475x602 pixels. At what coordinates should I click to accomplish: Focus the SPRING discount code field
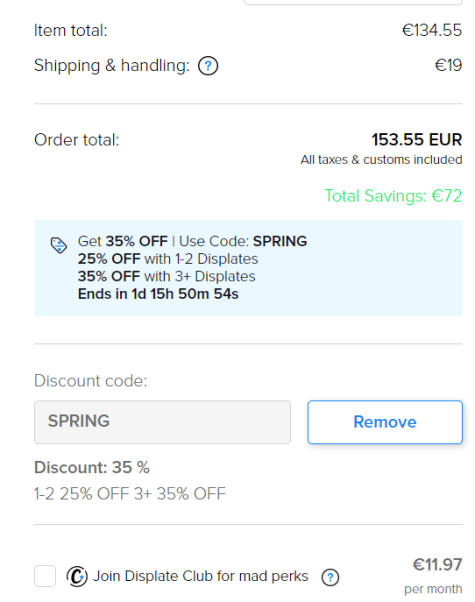click(162, 422)
